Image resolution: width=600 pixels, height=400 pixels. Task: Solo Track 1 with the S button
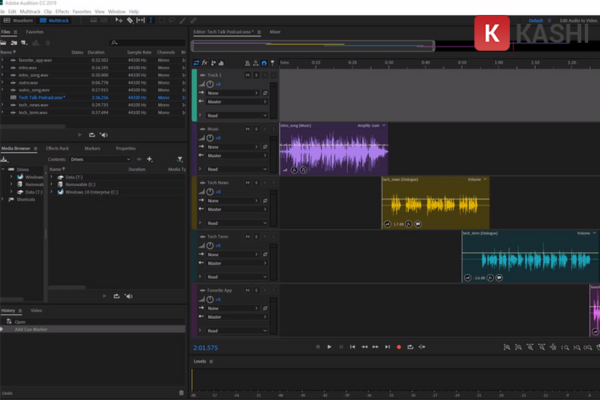[256, 75]
